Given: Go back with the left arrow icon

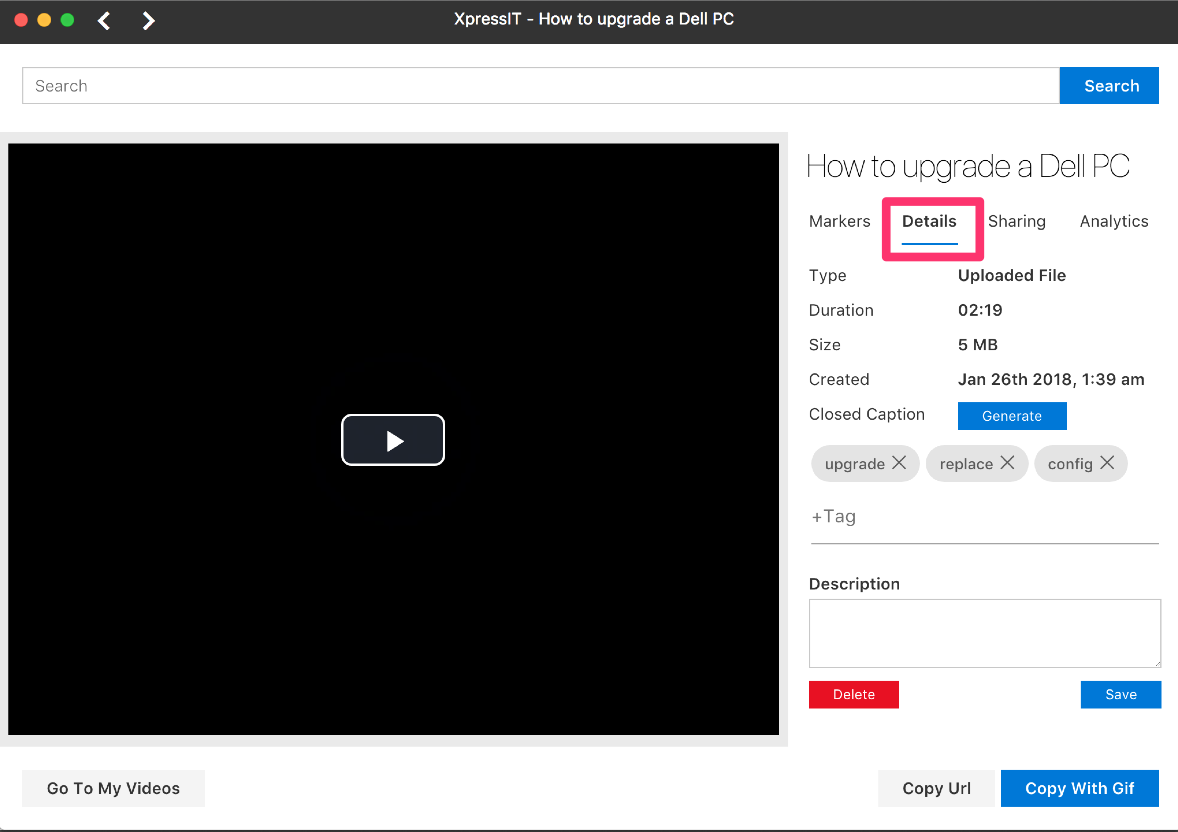Looking at the screenshot, I should [x=104, y=20].
